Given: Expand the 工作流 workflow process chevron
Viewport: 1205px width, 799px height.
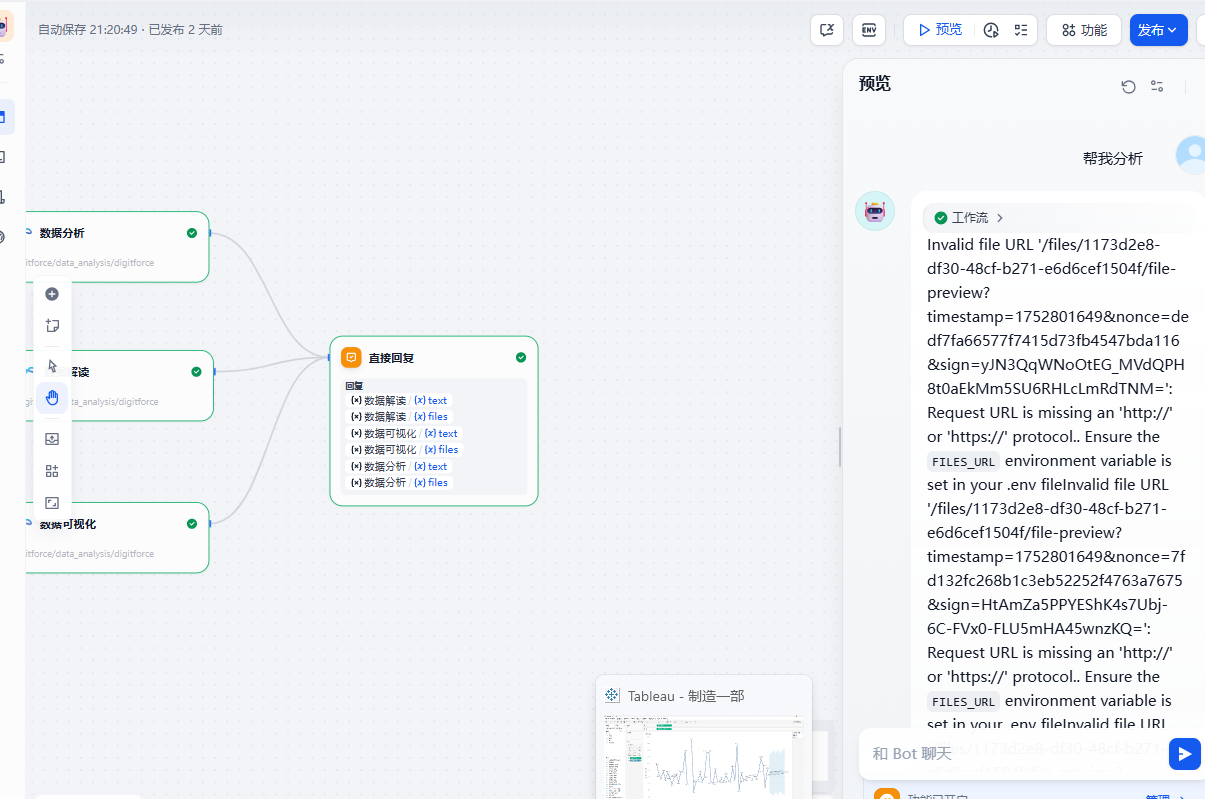Looking at the screenshot, I should point(1000,218).
